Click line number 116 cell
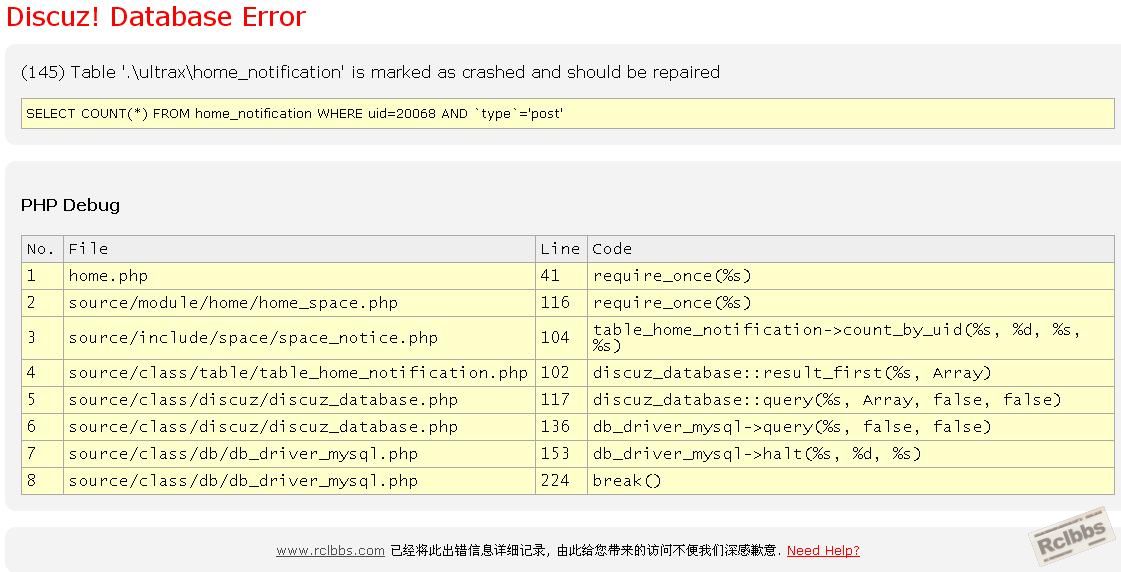This screenshot has width=1121, height=572. point(561,303)
